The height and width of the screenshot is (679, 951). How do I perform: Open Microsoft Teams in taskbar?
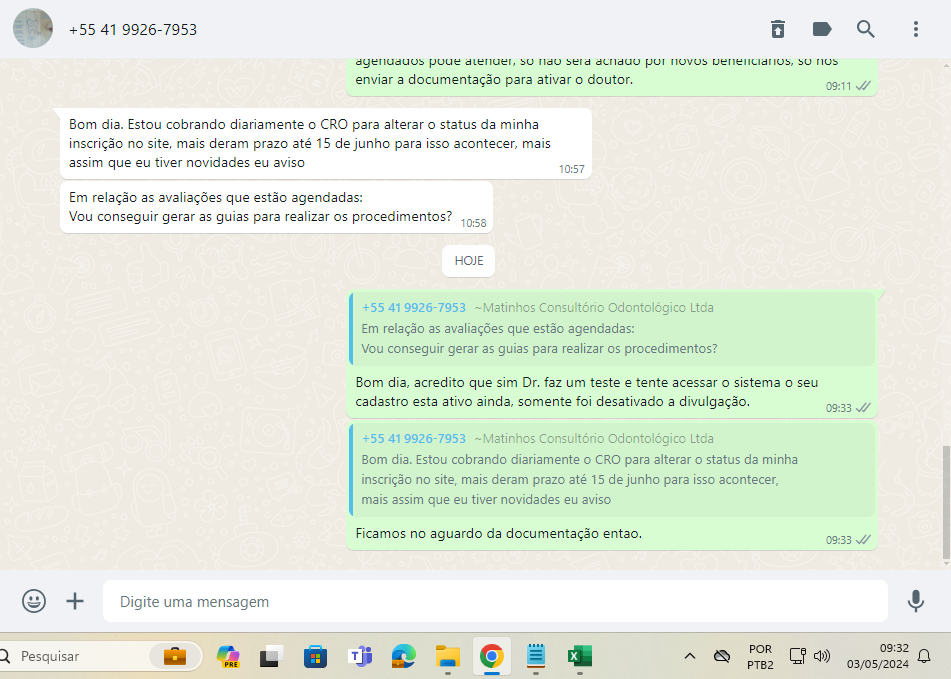359,657
